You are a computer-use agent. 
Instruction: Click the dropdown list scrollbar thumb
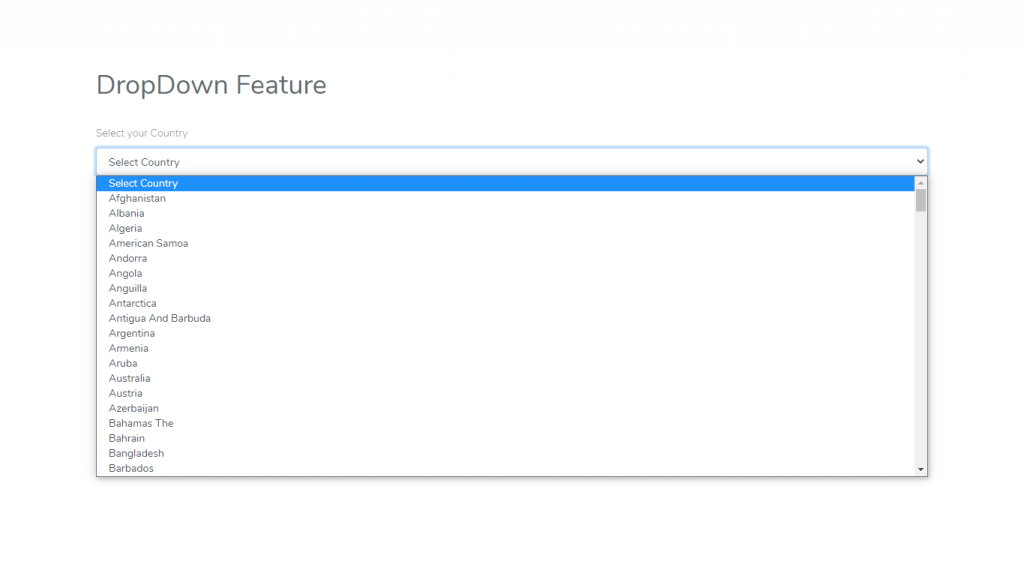pos(921,201)
